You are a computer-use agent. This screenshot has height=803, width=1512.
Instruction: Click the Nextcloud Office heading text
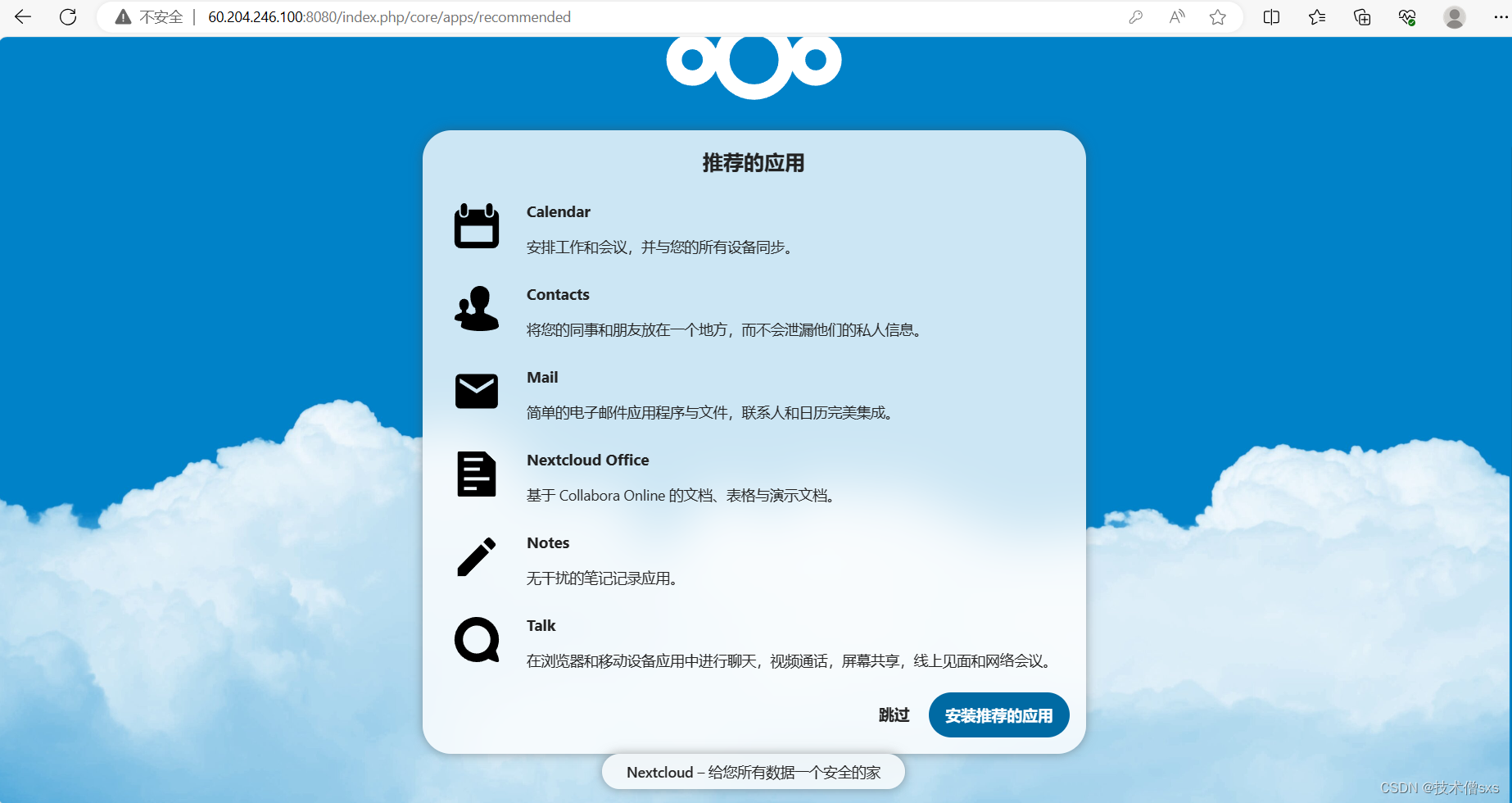tap(588, 460)
